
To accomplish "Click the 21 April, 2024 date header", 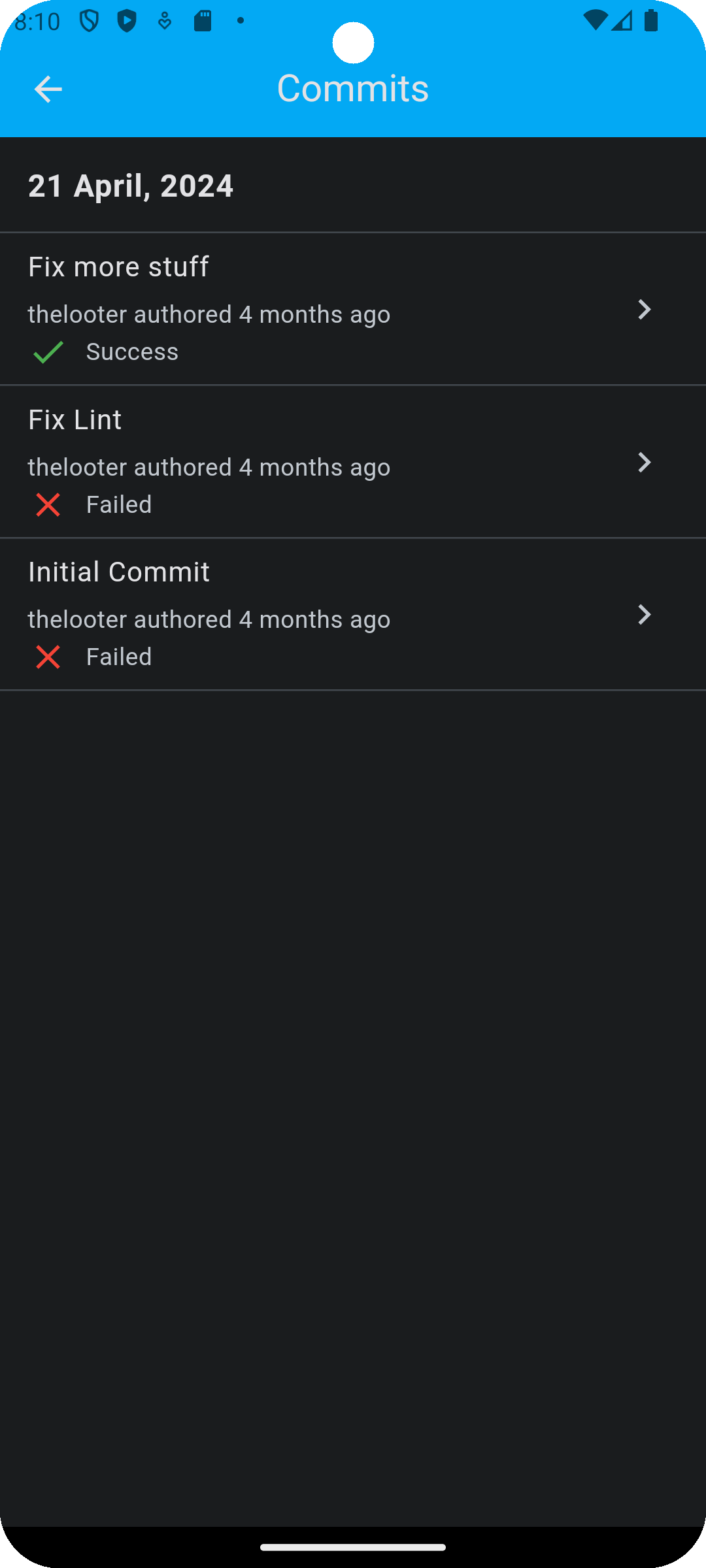I will click(131, 186).
